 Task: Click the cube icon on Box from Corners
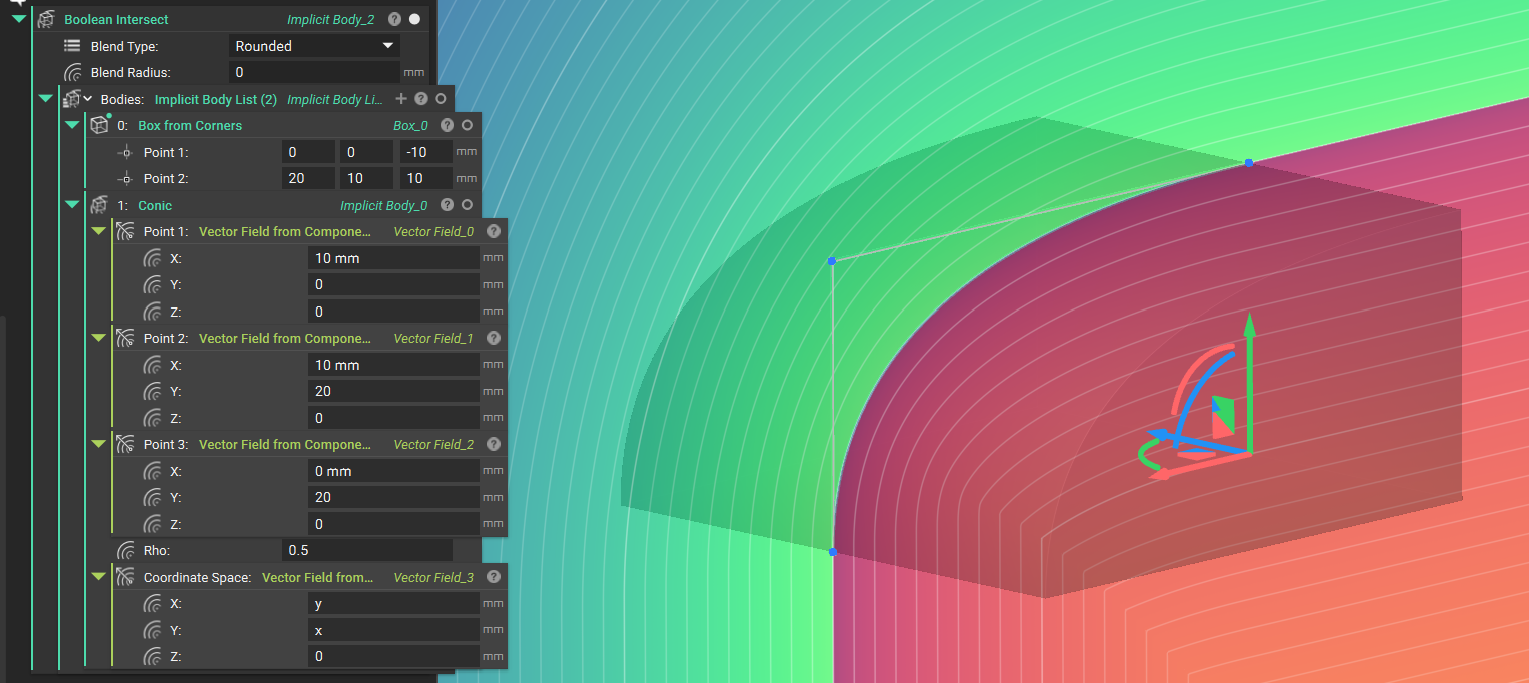pyautogui.click(x=100, y=125)
